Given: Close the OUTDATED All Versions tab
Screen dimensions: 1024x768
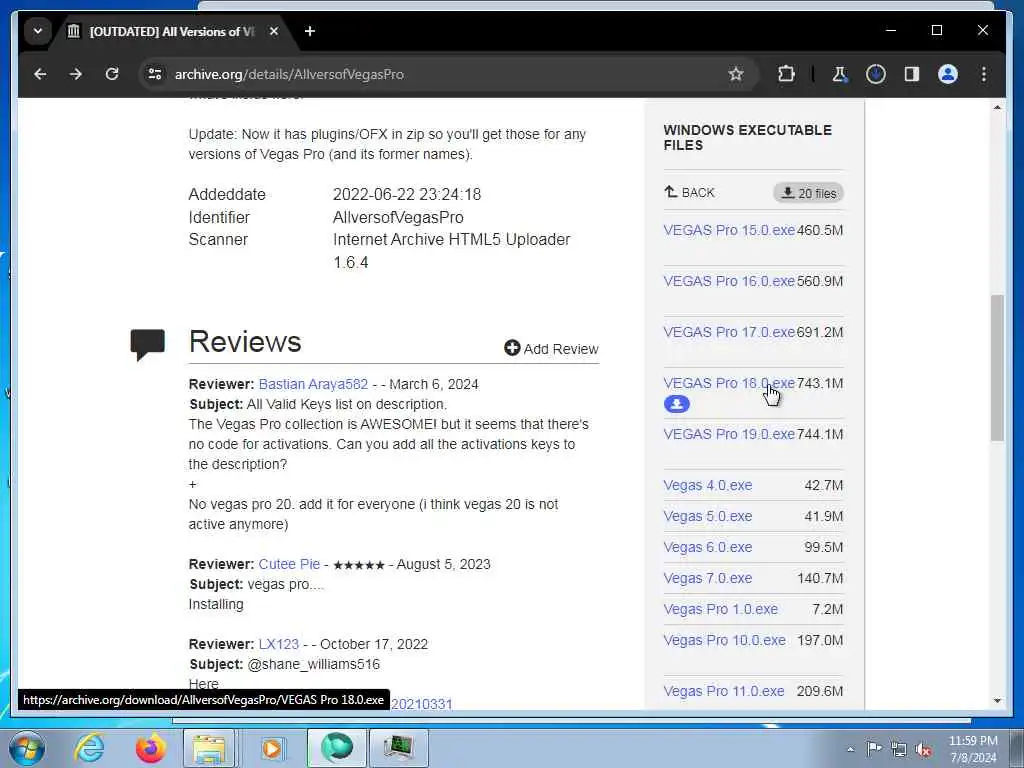Looking at the screenshot, I should [274, 31].
